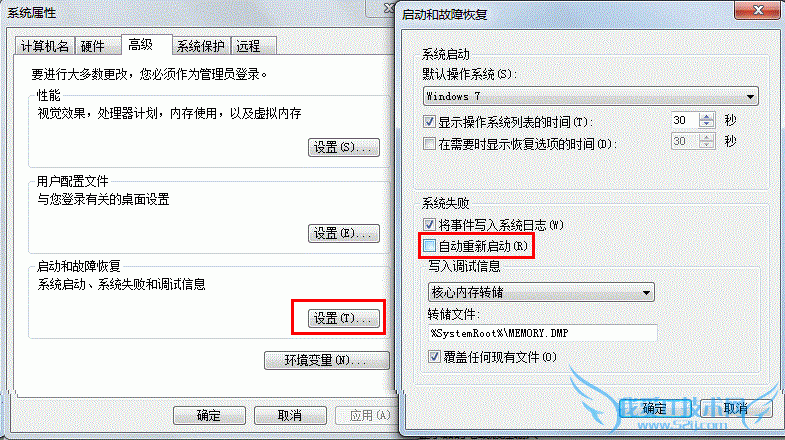Uncheck 将事件写入系统日志 checkbox
The image size is (785, 440).
(x=429, y=224)
